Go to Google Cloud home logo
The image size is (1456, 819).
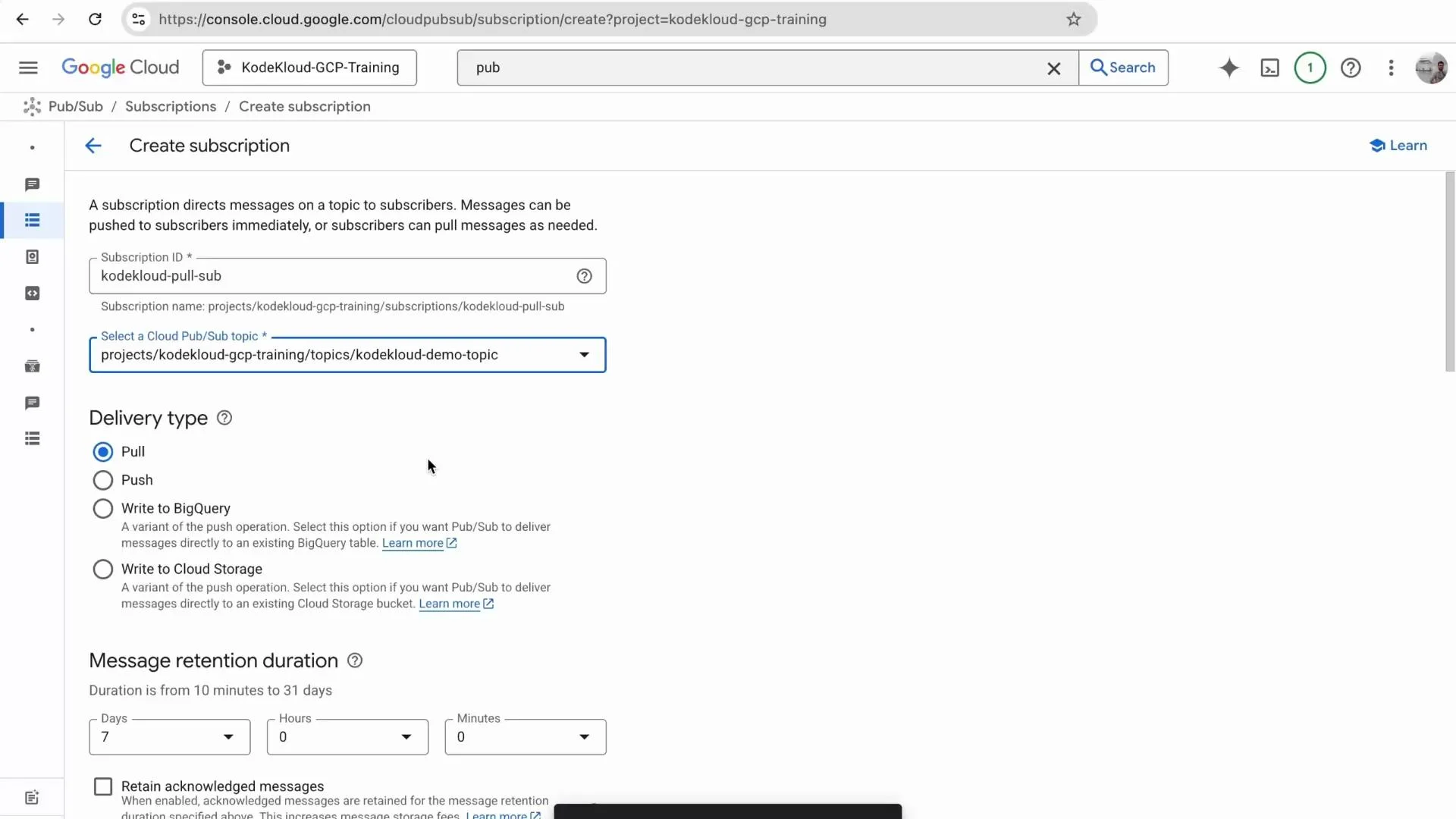pyautogui.click(x=120, y=67)
